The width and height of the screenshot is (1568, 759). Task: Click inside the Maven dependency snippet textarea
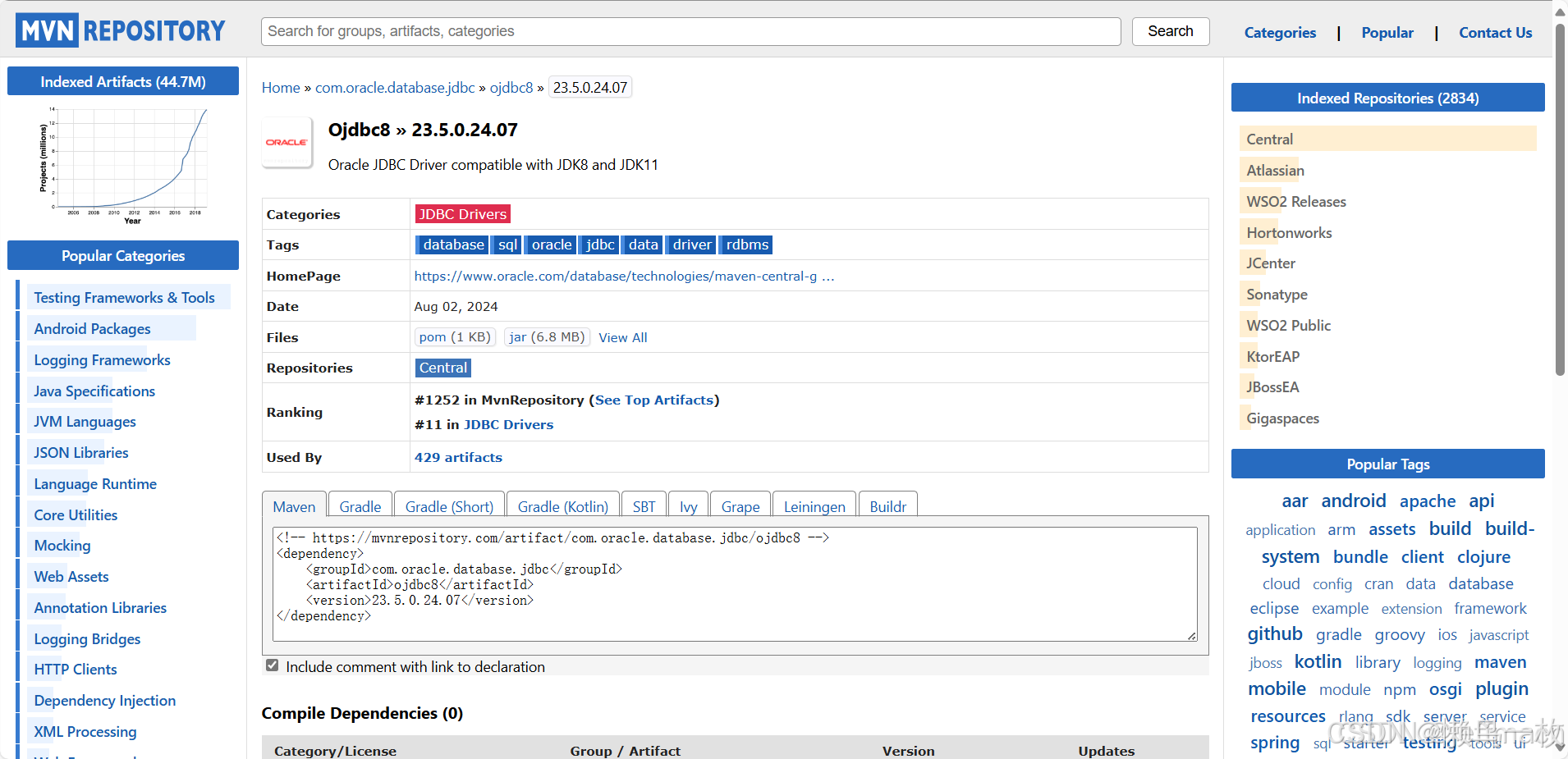click(x=735, y=584)
